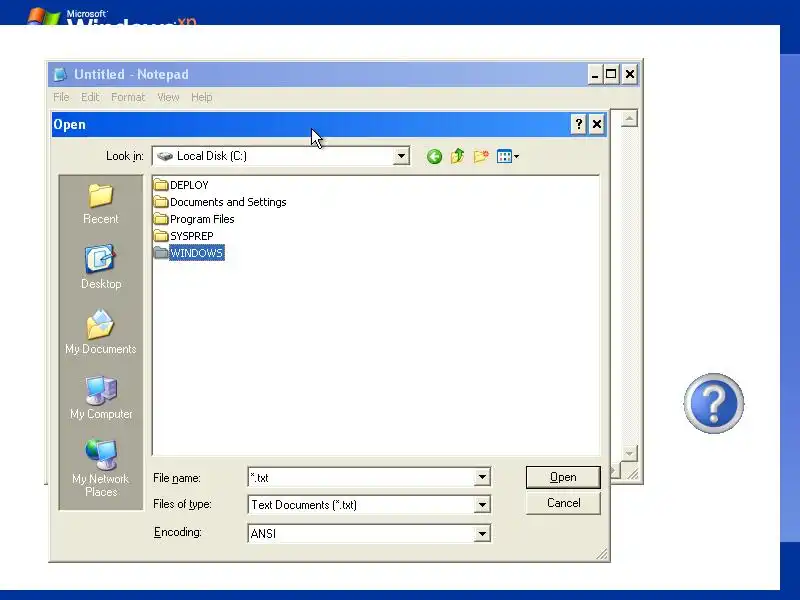Screen dimensions: 800x600
Task: Click the SYSPREP folder name
Action: (191, 236)
